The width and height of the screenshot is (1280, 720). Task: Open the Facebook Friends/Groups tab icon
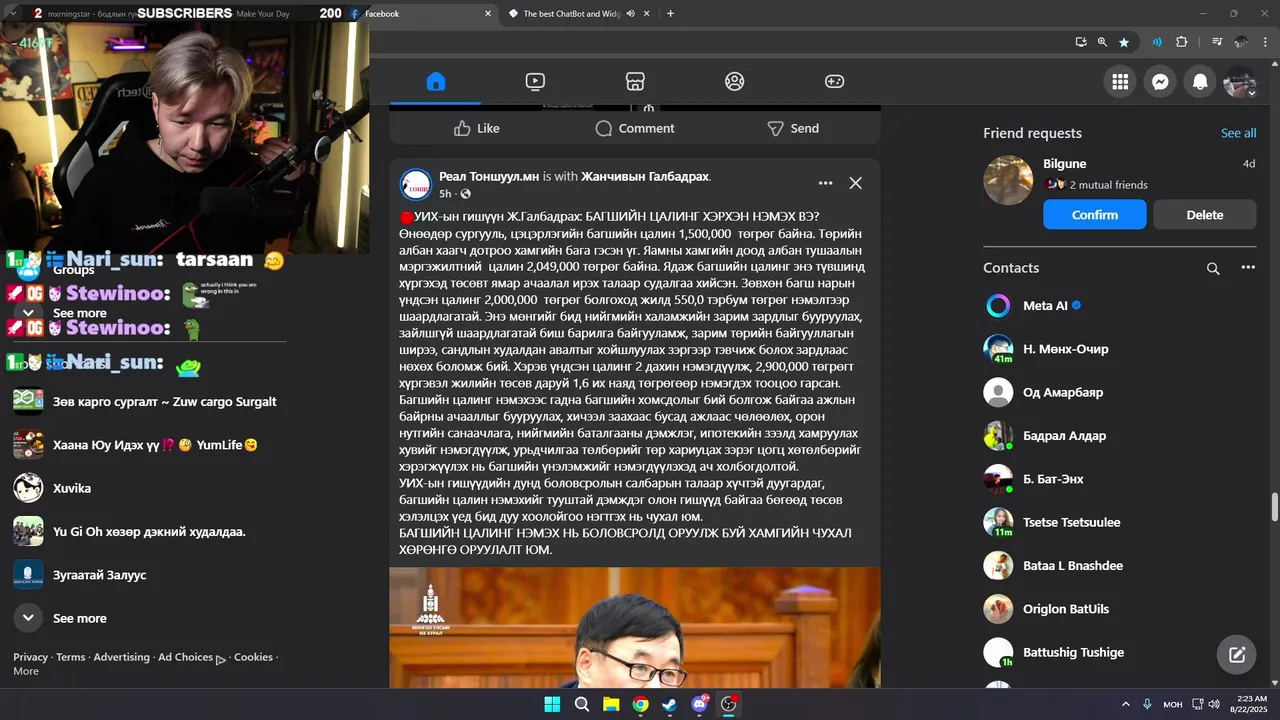(735, 82)
